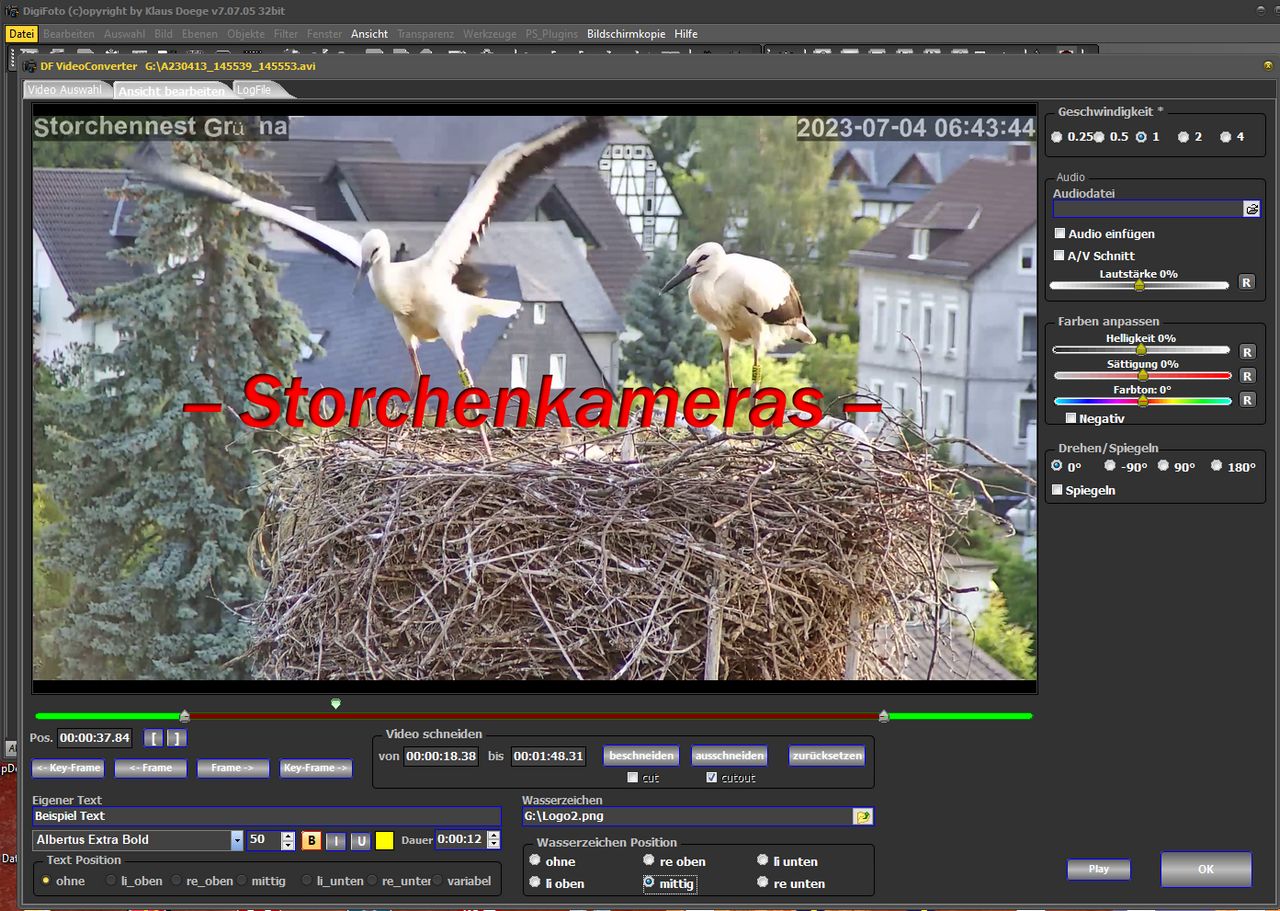The height and width of the screenshot is (911, 1280).
Task: Increase the Dauer value with the up arrow
Action: [492, 836]
